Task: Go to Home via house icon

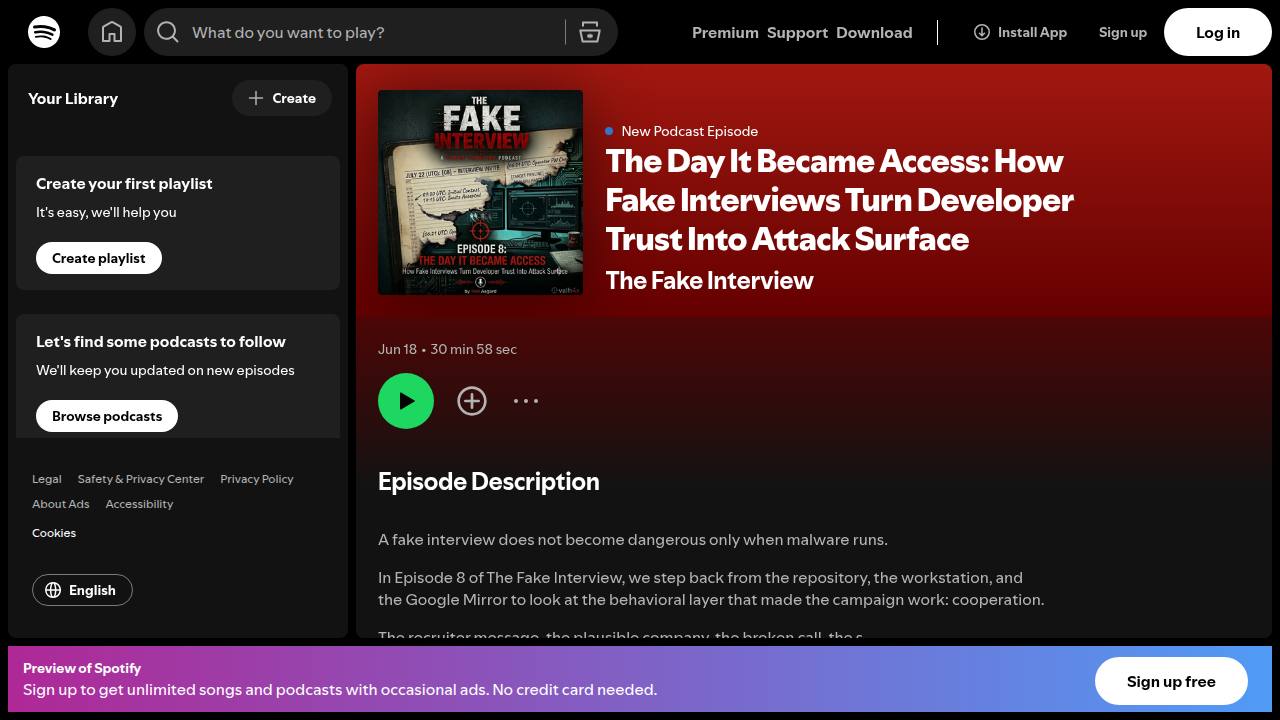Action: (112, 32)
